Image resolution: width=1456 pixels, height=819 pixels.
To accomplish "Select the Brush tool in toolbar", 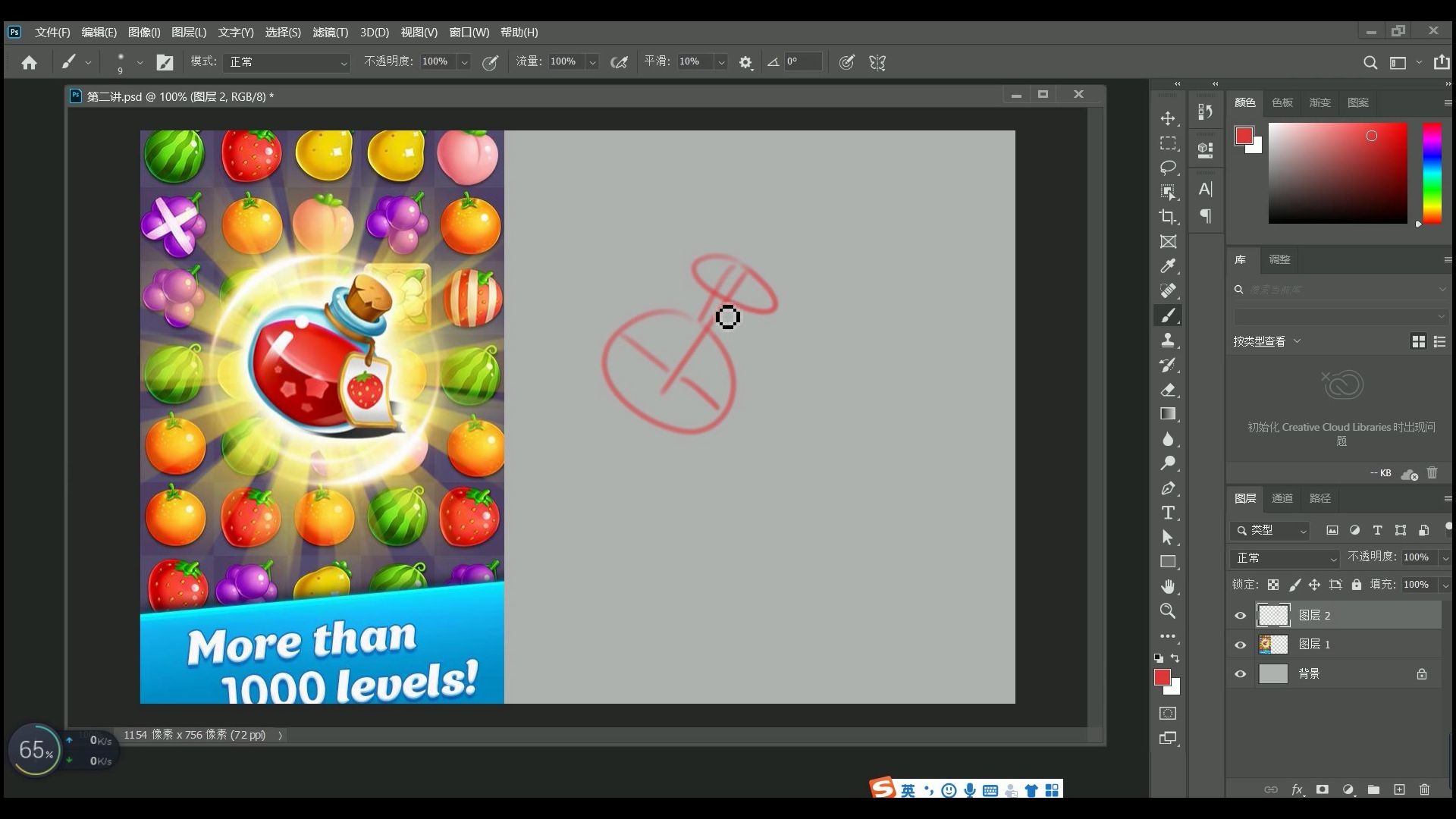I will [x=1168, y=315].
